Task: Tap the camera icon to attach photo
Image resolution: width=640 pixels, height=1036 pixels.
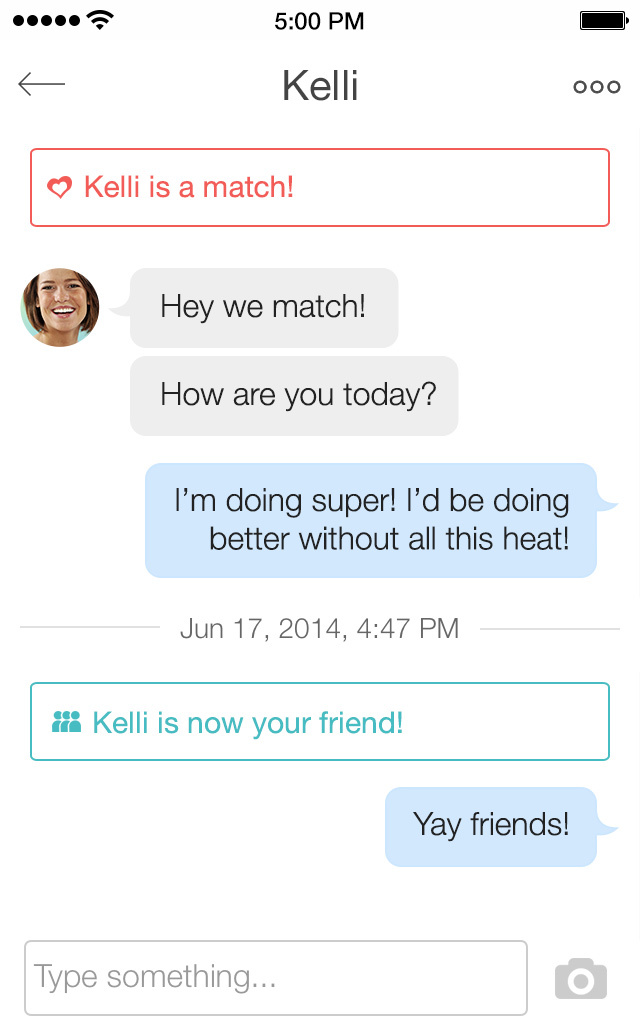Action: (x=581, y=978)
